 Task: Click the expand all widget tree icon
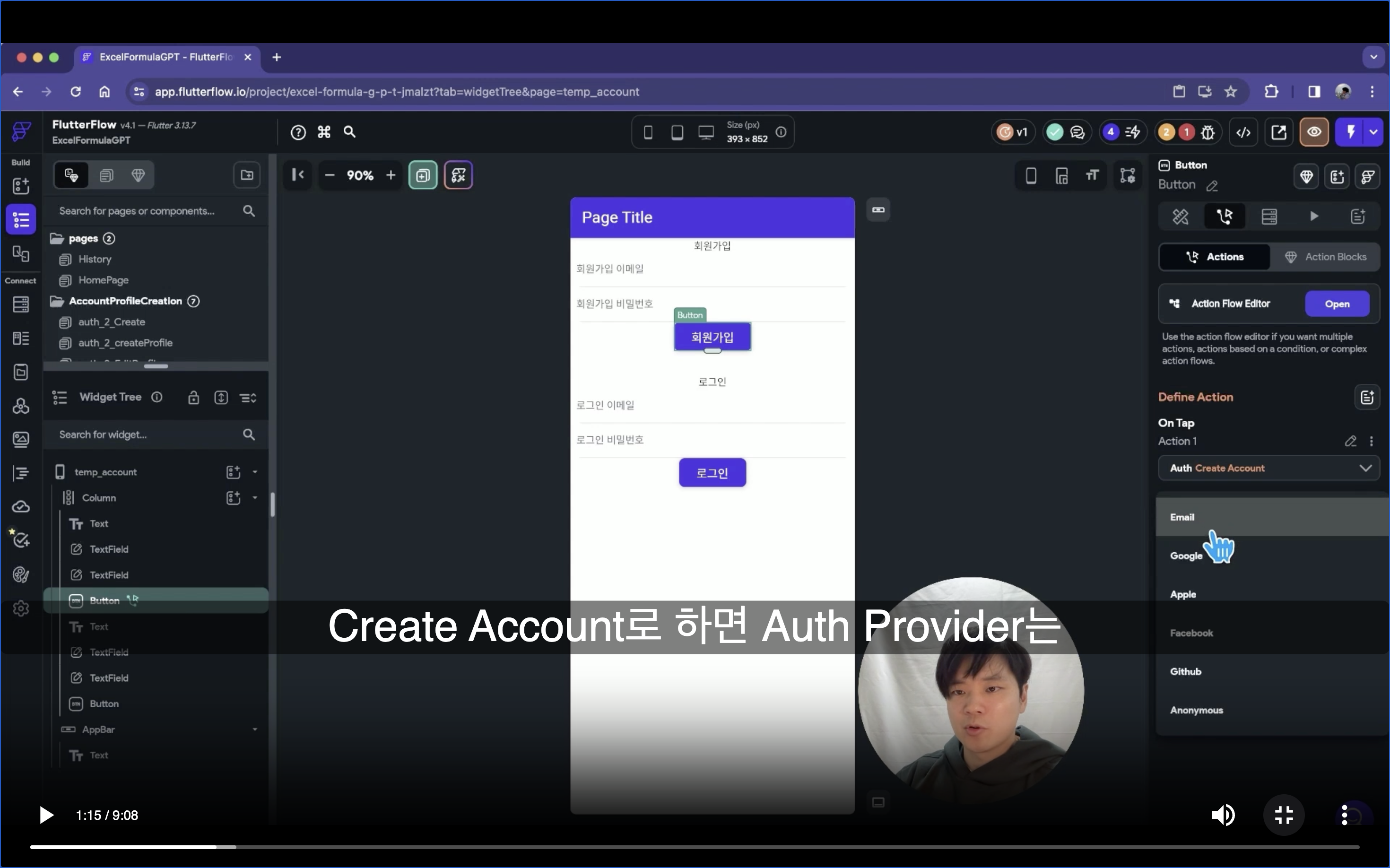221,397
